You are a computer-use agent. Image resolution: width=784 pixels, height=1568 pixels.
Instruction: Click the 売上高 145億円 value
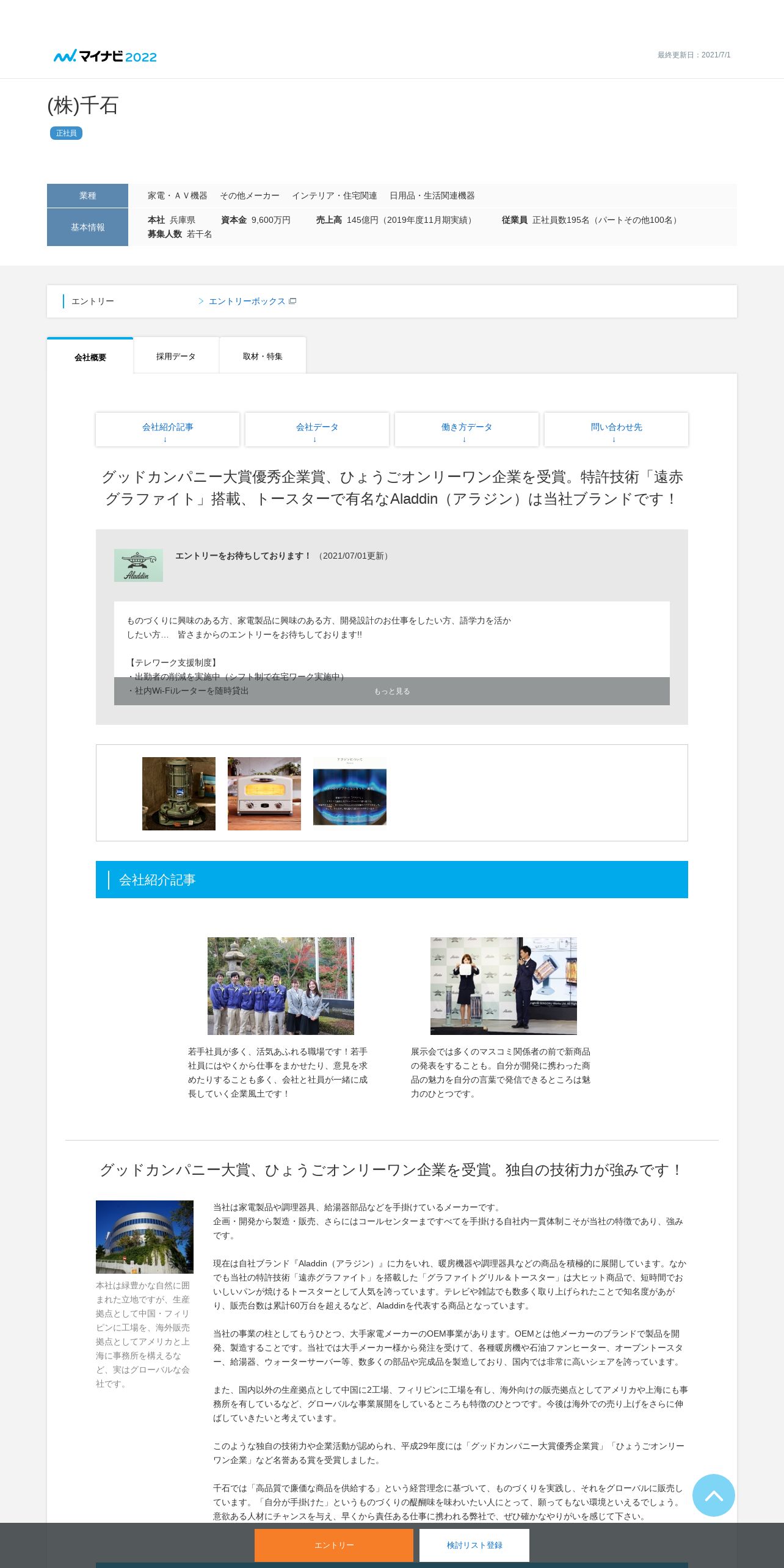tap(396, 220)
